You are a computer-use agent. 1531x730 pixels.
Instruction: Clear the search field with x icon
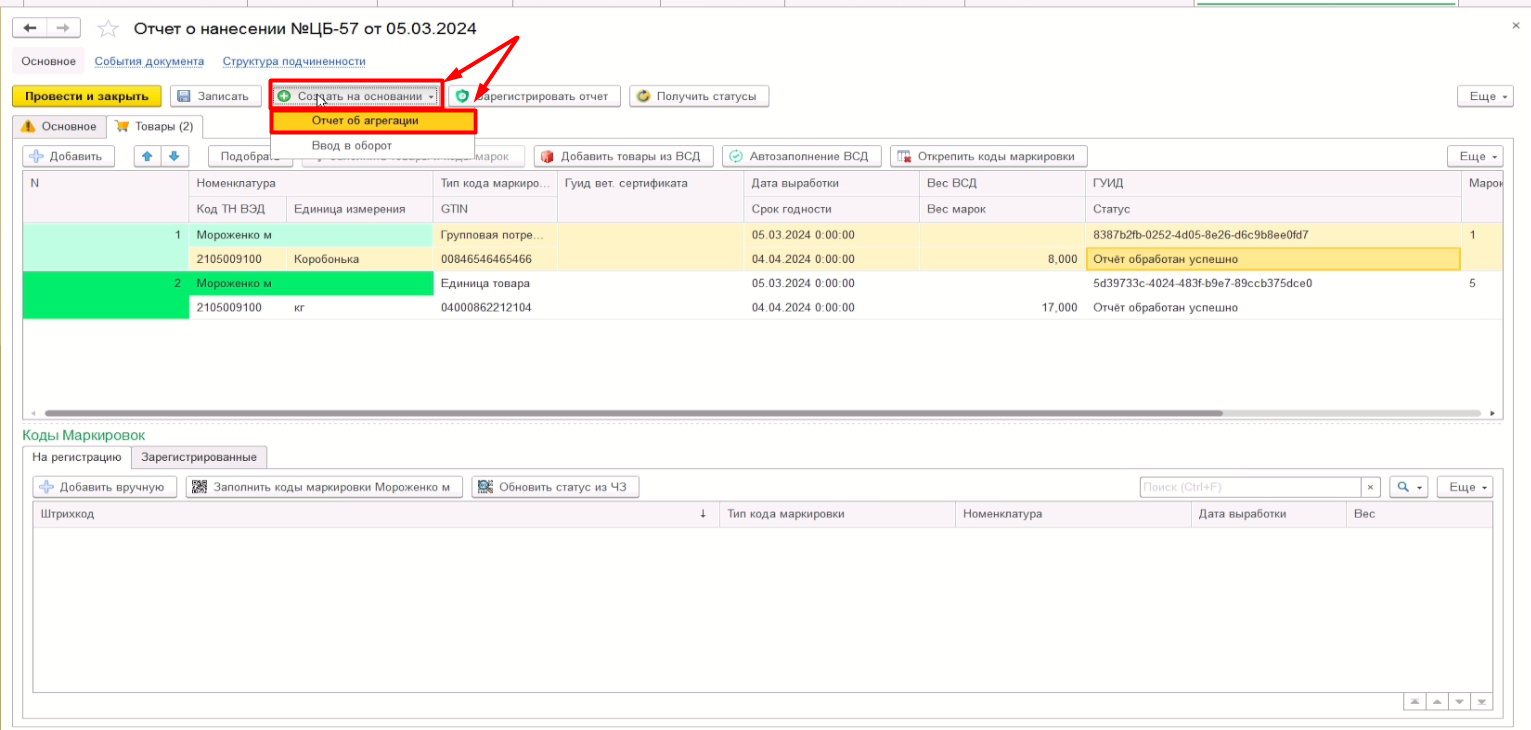(1371, 487)
